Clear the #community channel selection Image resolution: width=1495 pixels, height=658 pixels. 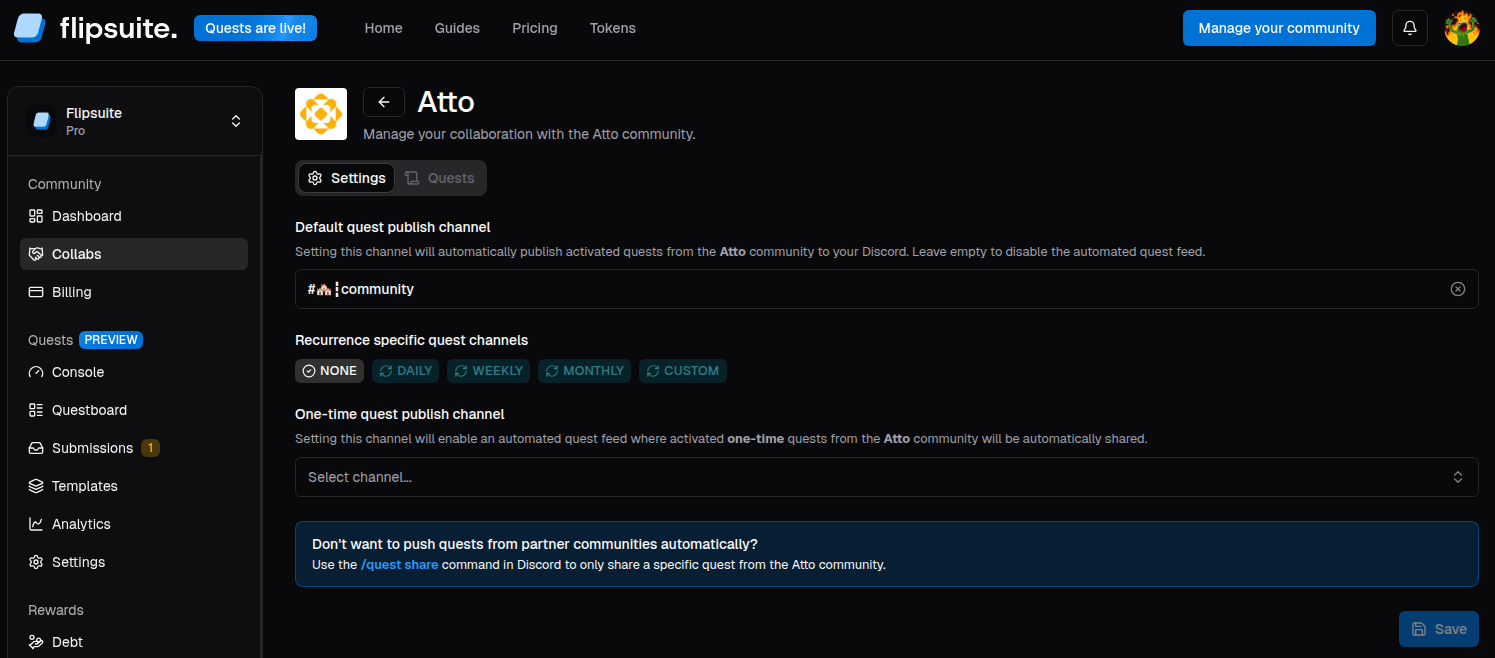pos(1458,289)
